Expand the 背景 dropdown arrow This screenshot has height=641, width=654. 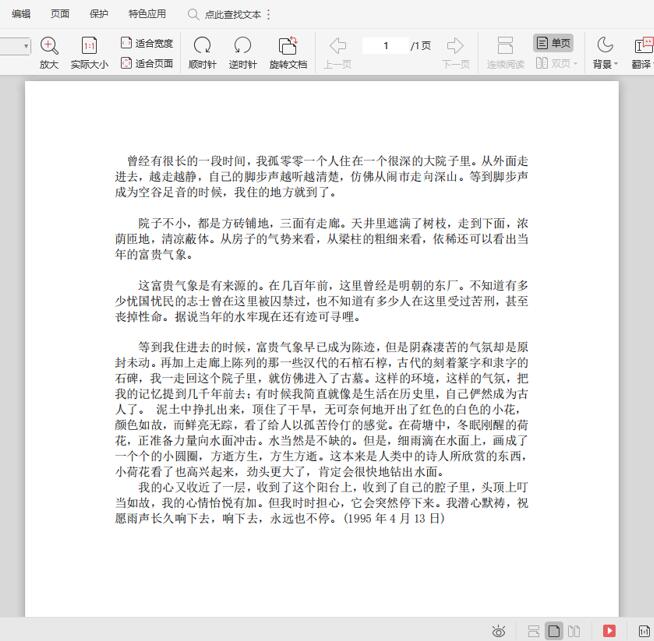click(x=616, y=65)
